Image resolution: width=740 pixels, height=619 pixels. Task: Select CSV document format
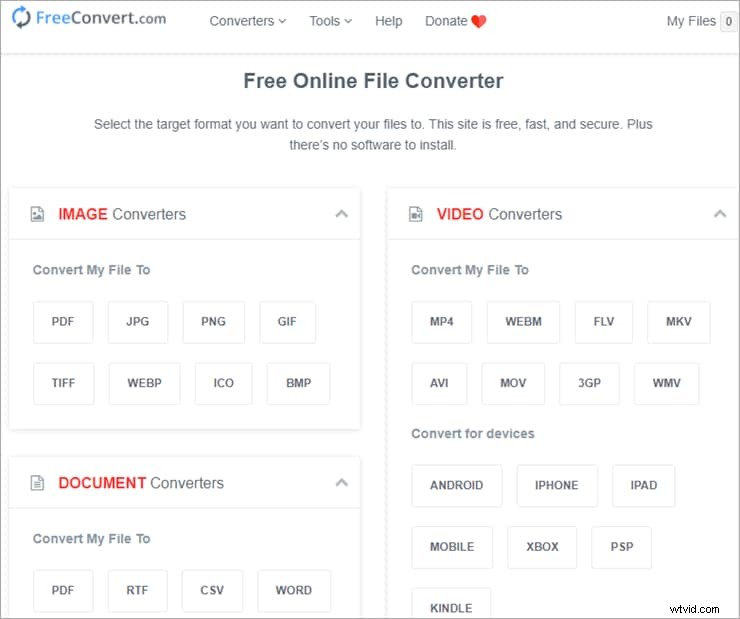point(212,591)
